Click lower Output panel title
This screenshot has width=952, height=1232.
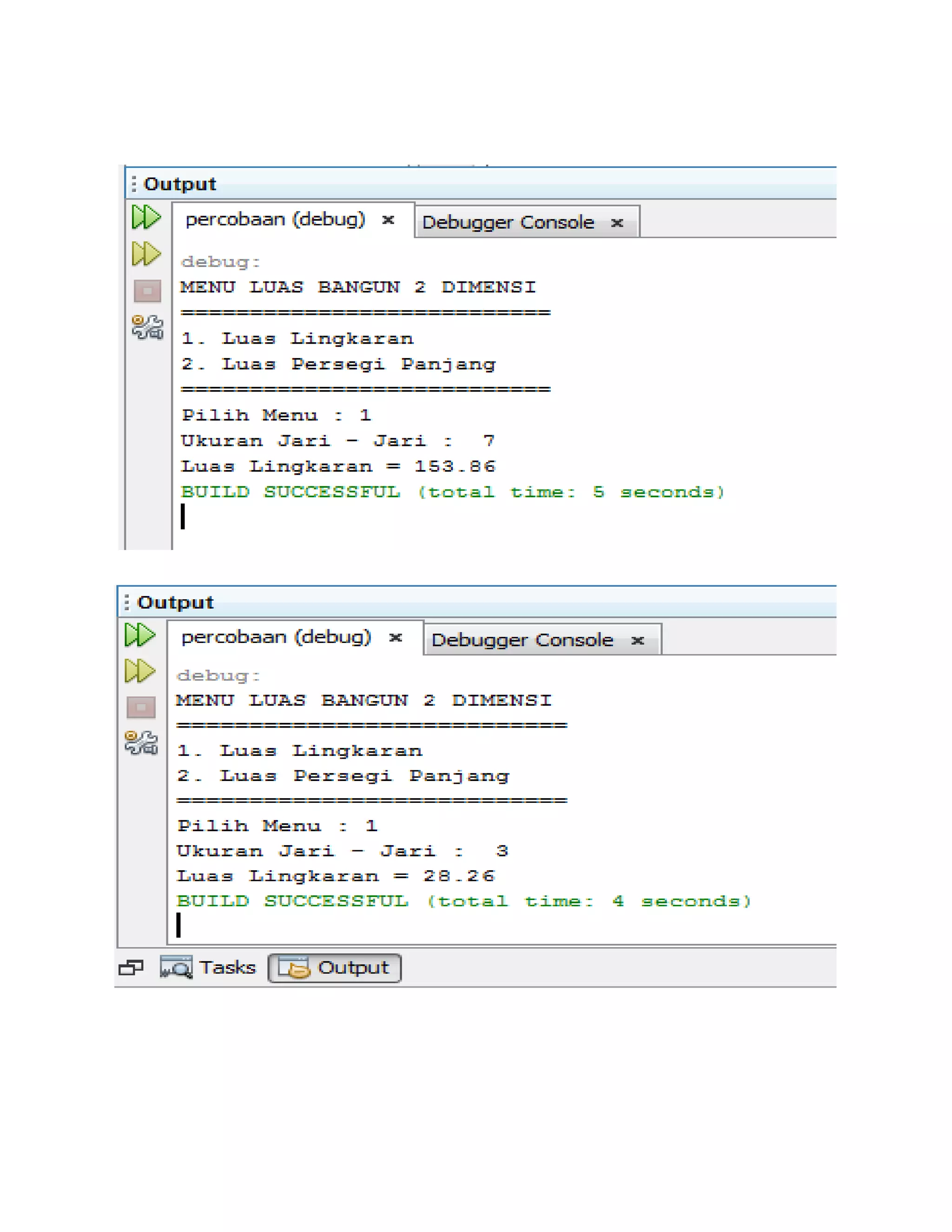click(x=175, y=603)
